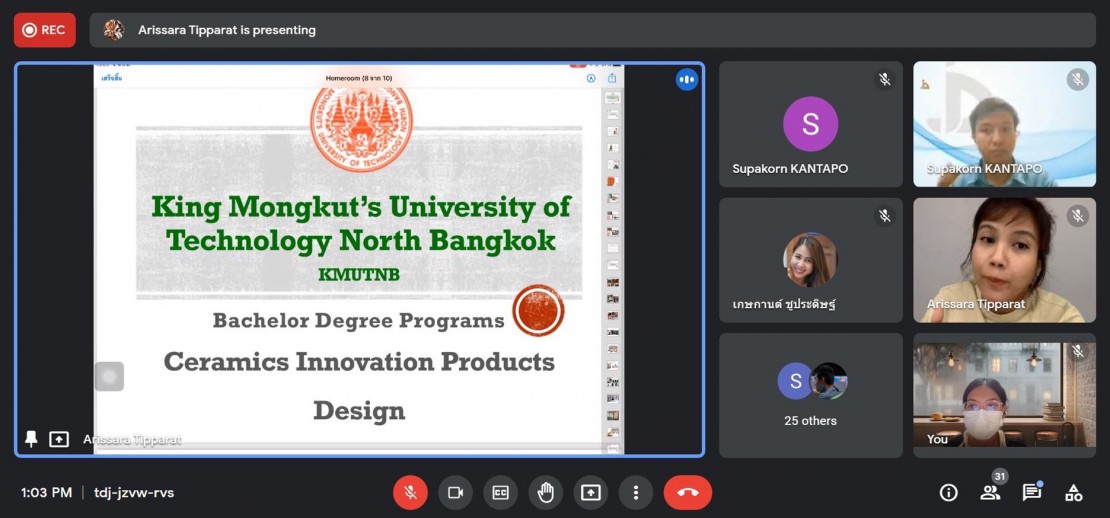Click the top slide thumbnail in shared sidebar

[x=612, y=97]
